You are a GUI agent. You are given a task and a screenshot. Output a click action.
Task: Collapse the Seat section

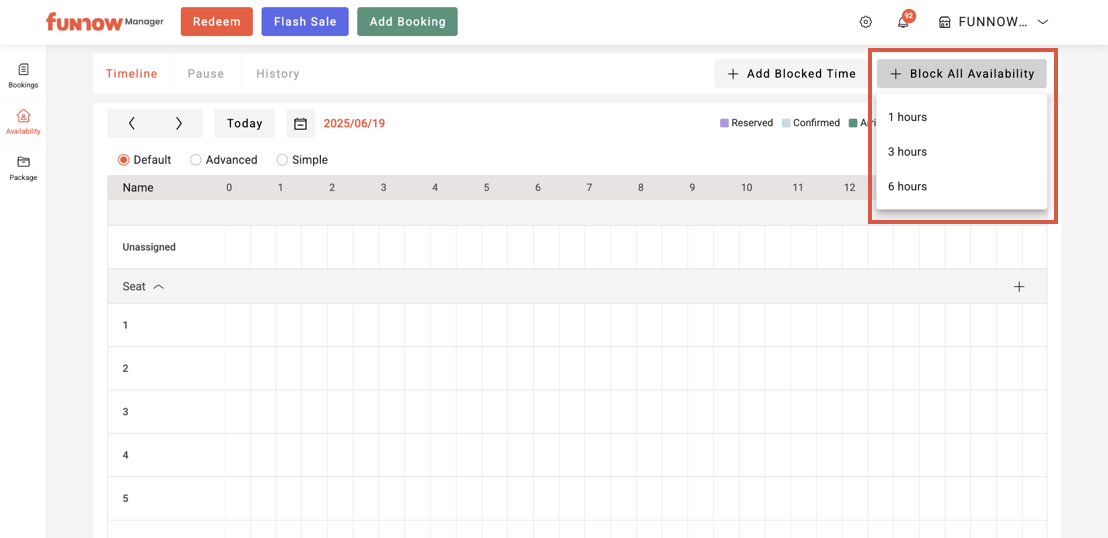tap(158, 287)
